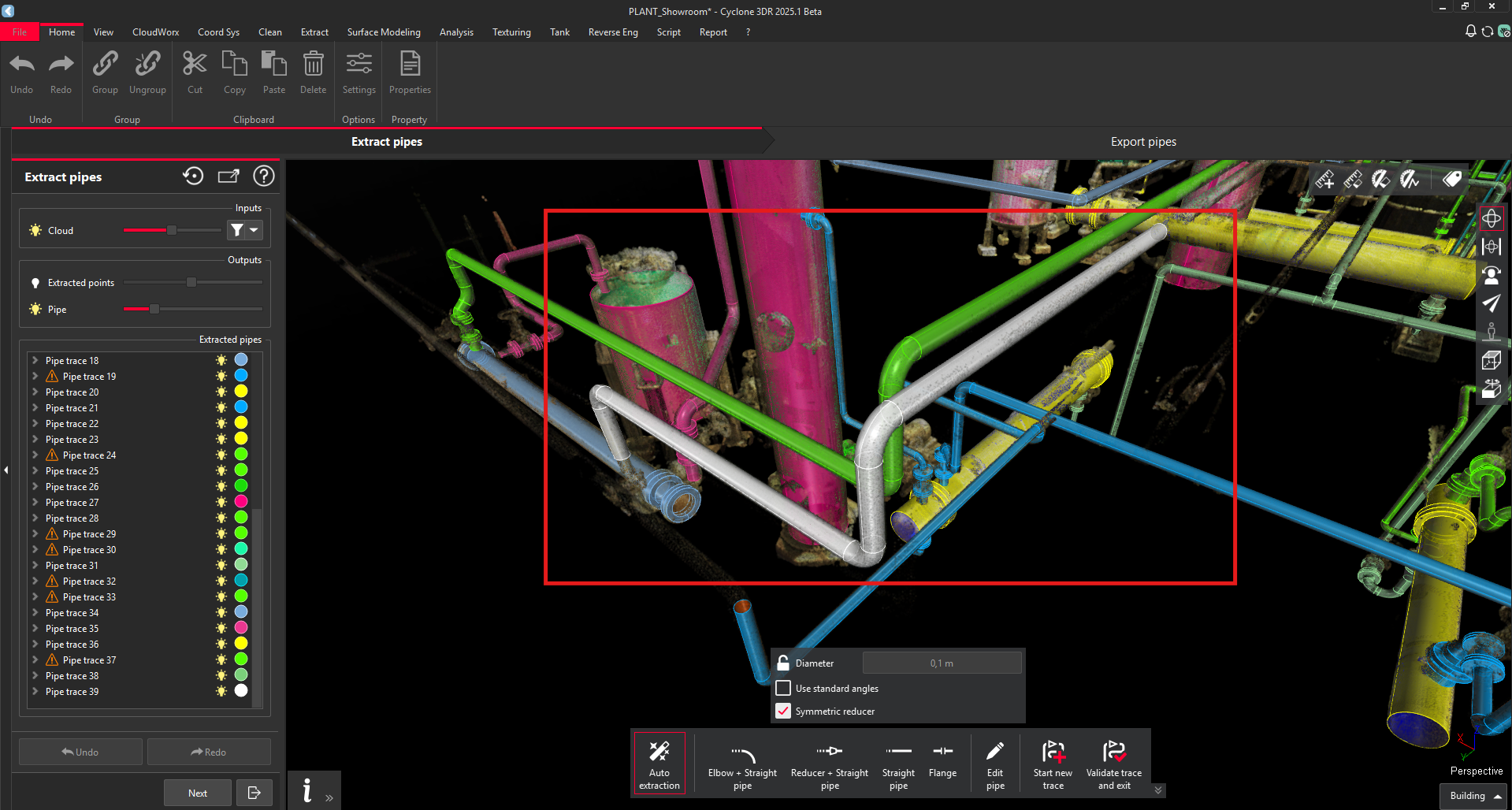
Task: Select the Flange tool
Action: pos(942,761)
